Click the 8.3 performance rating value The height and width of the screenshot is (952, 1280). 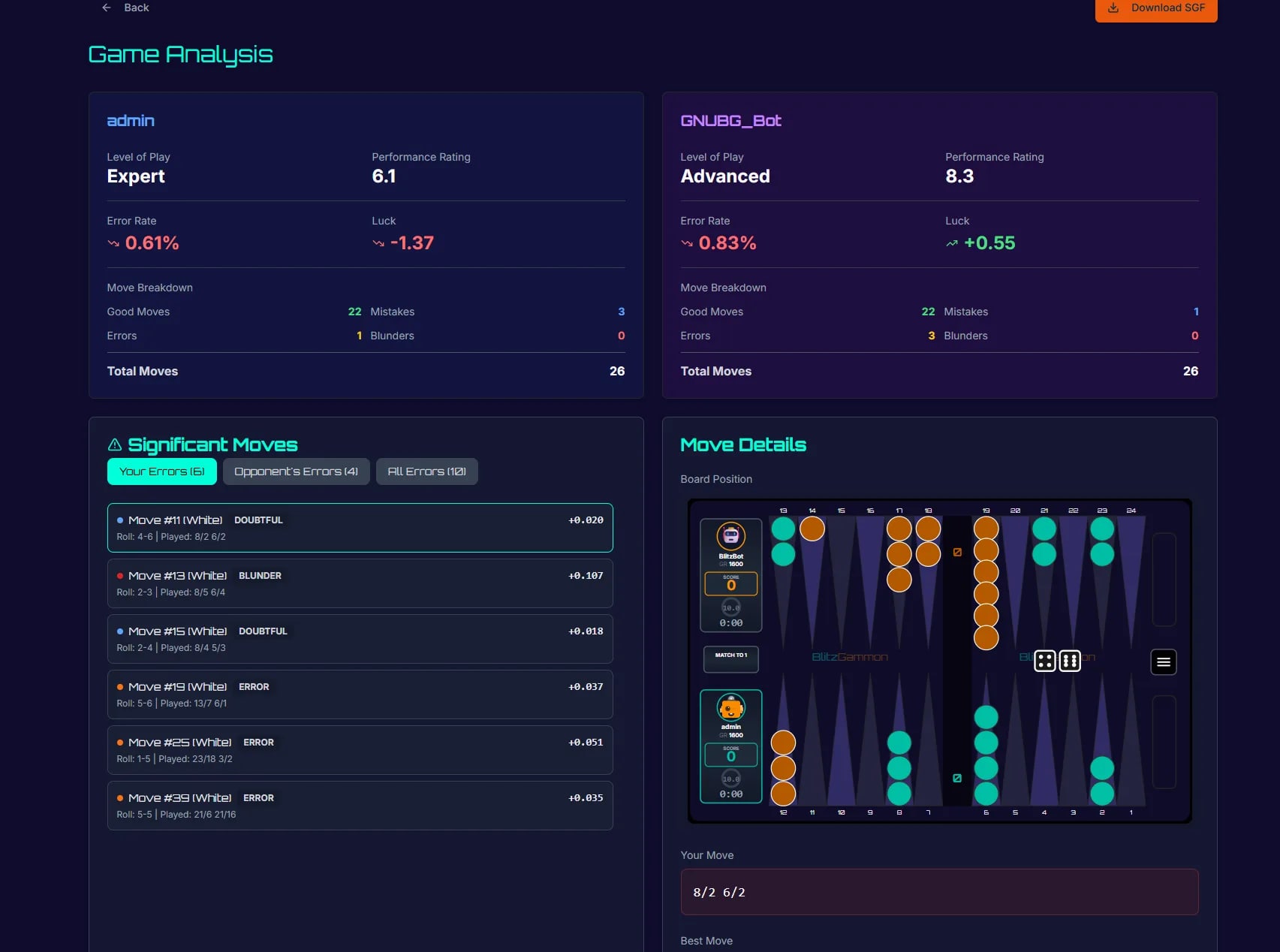tap(959, 176)
